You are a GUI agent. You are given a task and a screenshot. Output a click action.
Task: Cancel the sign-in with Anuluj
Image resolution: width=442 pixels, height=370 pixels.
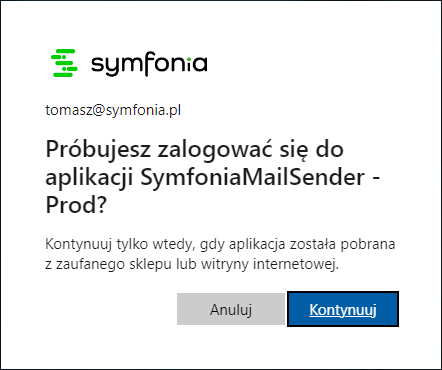[x=231, y=309]
